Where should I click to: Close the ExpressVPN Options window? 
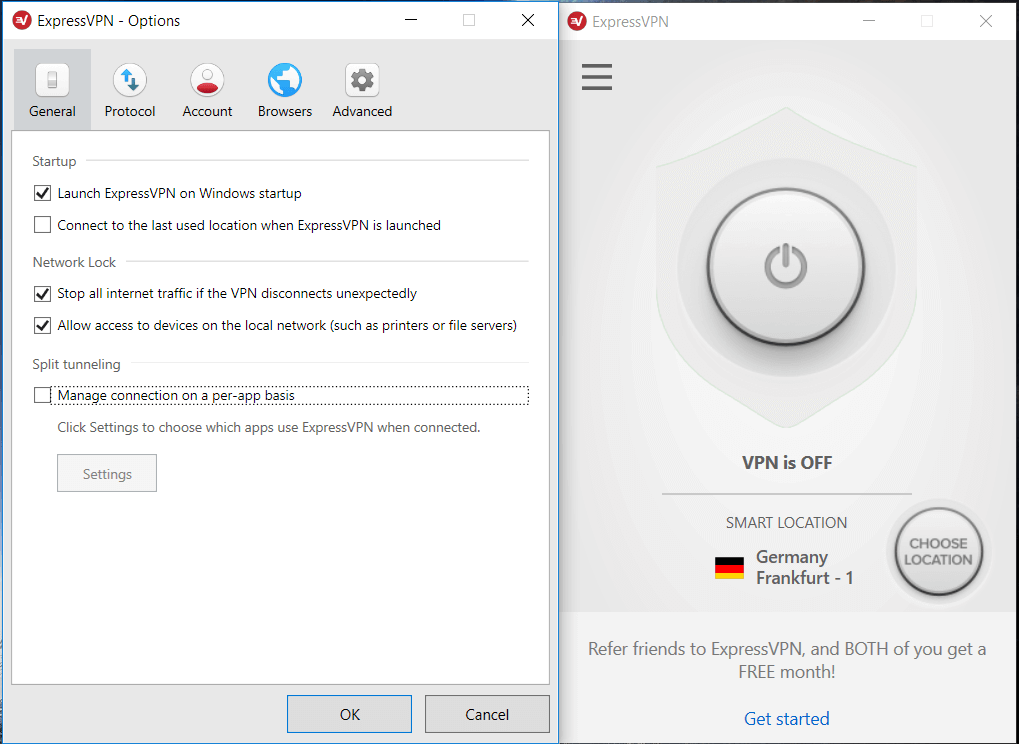[528, 20]
